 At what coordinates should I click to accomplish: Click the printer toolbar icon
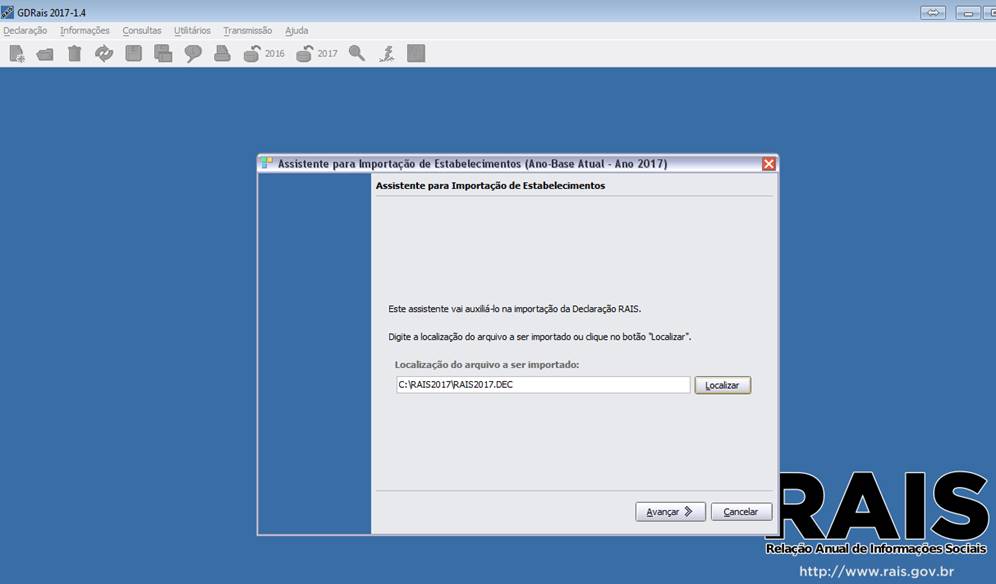(222, 53)
